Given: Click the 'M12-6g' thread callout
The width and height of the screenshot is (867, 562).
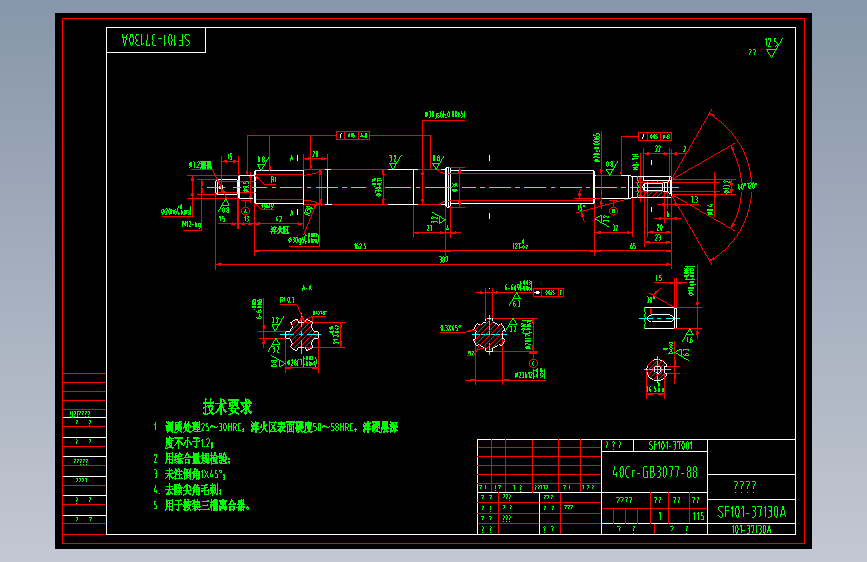Looking at the screenshot, I should pyautogui.click(x=191, y=224).
